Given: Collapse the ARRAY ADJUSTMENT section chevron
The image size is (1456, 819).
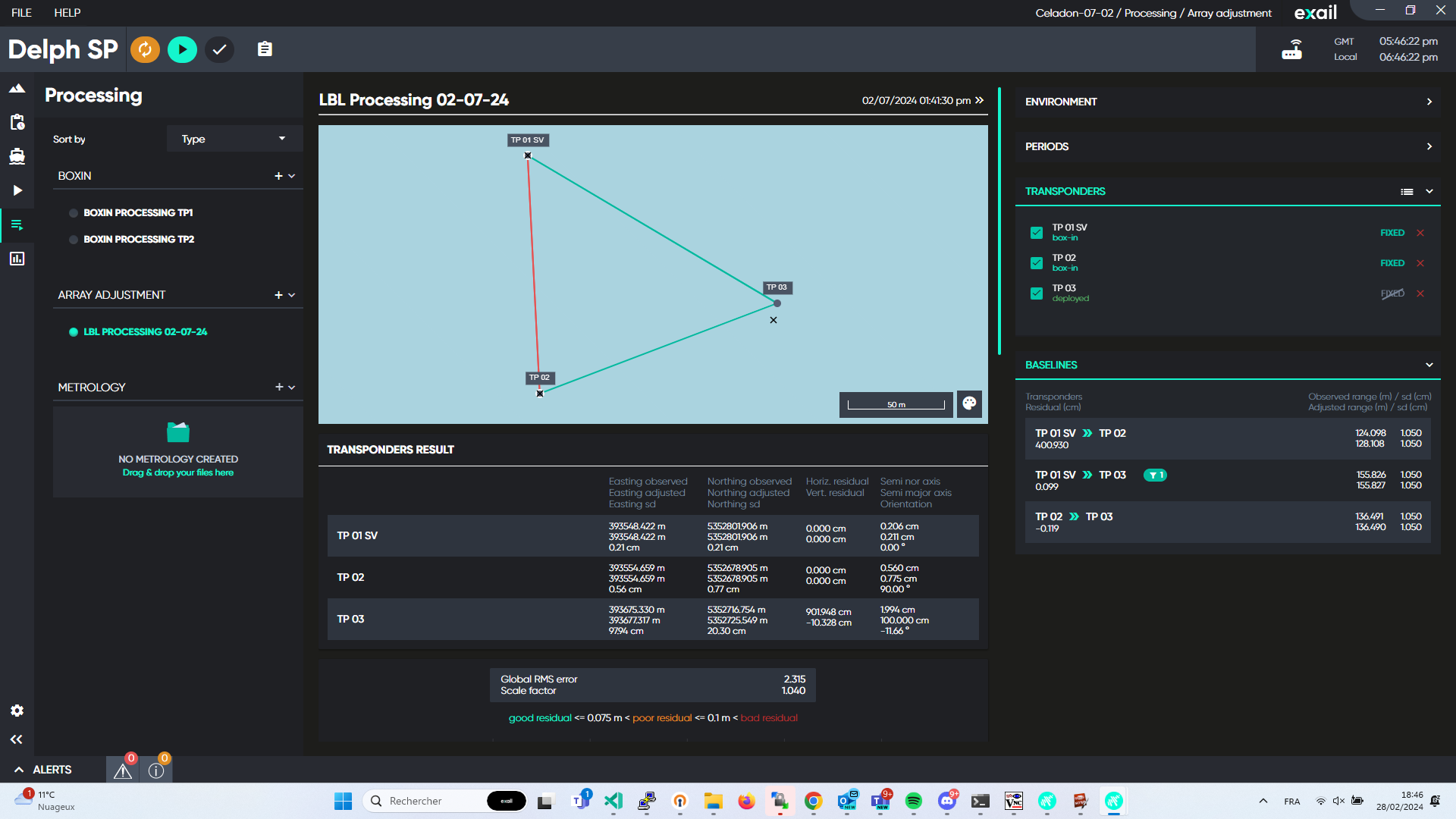Looking at the screenshot, I should (x=292, y=295).
